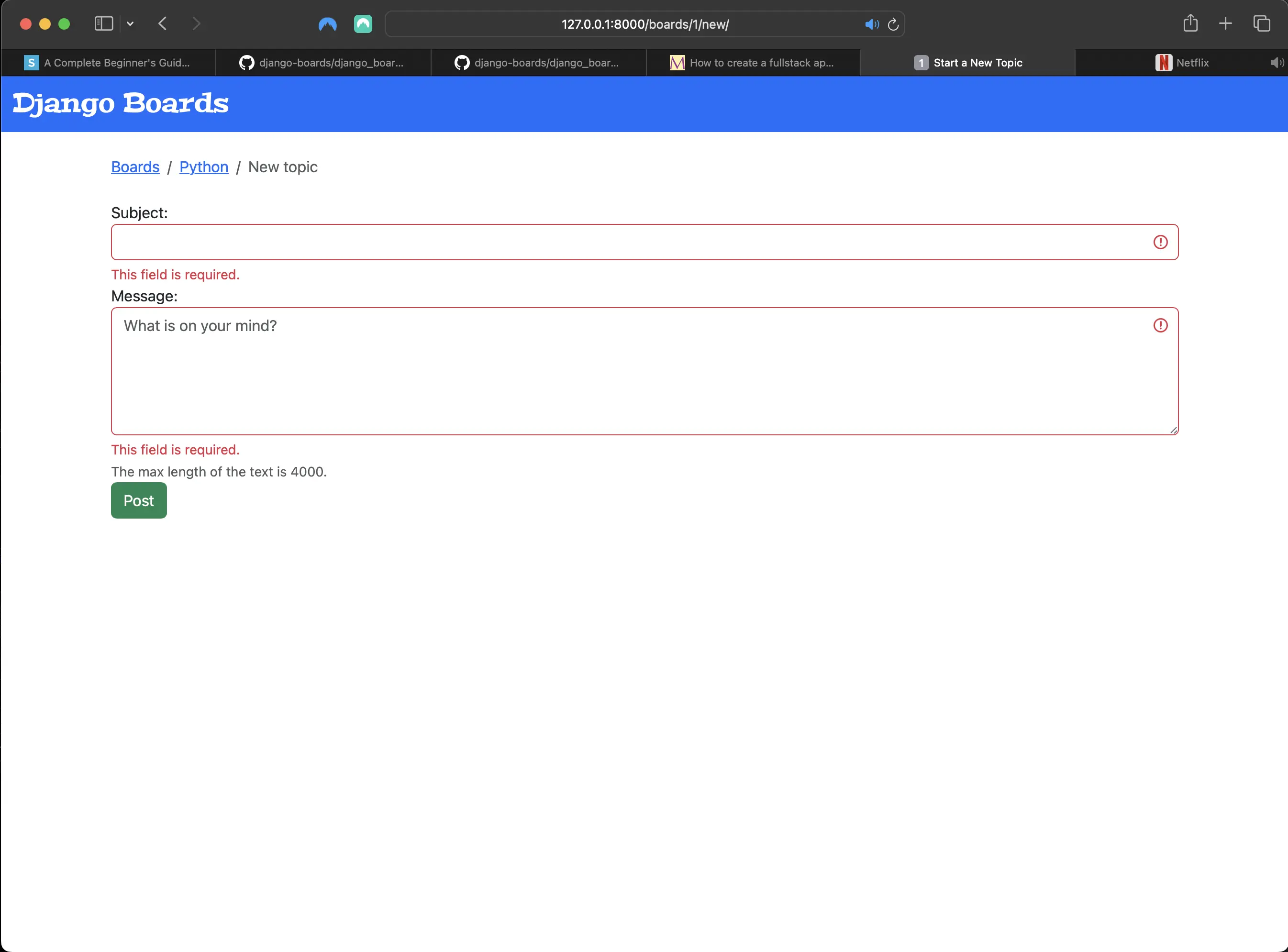This screenshot has height=952, width=1288.
Task: Go back to previous page
Action: [163, 23]
